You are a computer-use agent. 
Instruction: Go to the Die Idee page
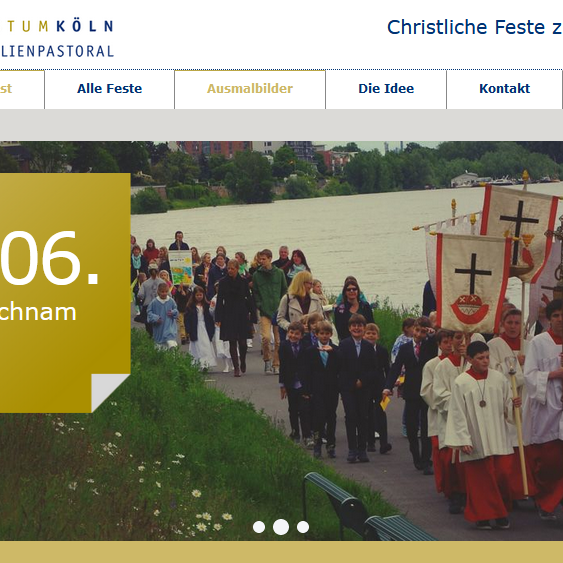pyautogui.click(x=386, y=89)
